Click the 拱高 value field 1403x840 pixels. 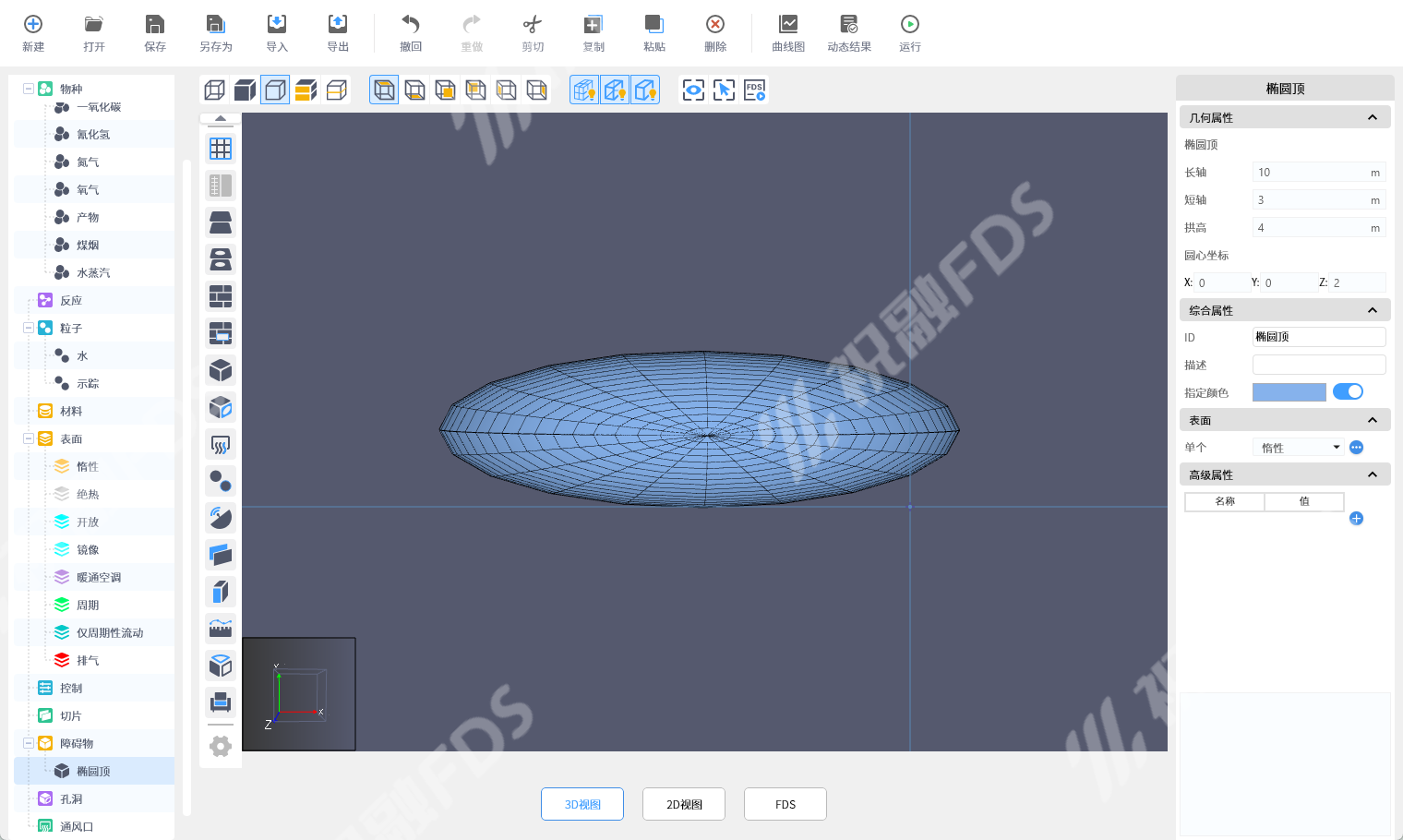click(x=1319, y=228)
